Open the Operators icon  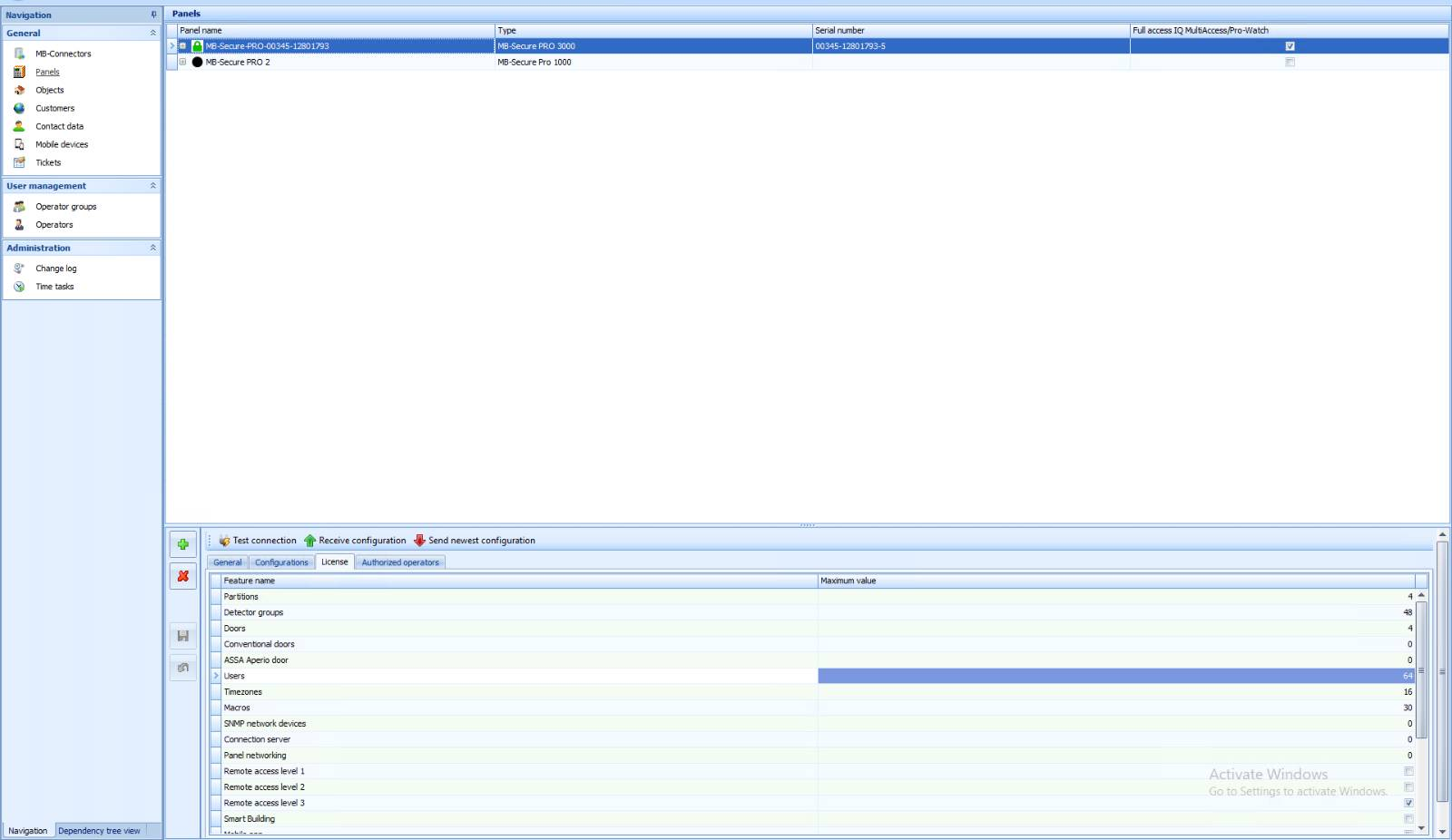[19, 224]
